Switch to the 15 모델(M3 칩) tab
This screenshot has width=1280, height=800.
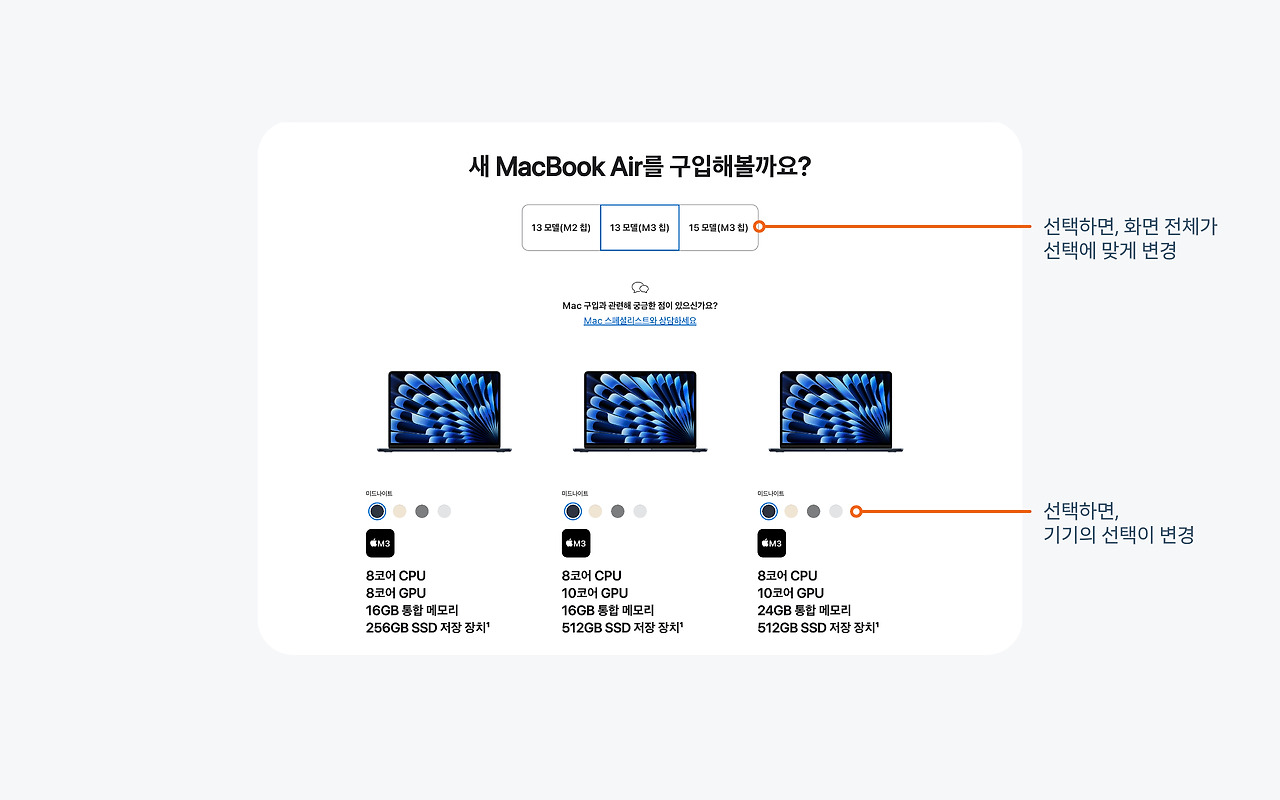click(x=718, y=228)
